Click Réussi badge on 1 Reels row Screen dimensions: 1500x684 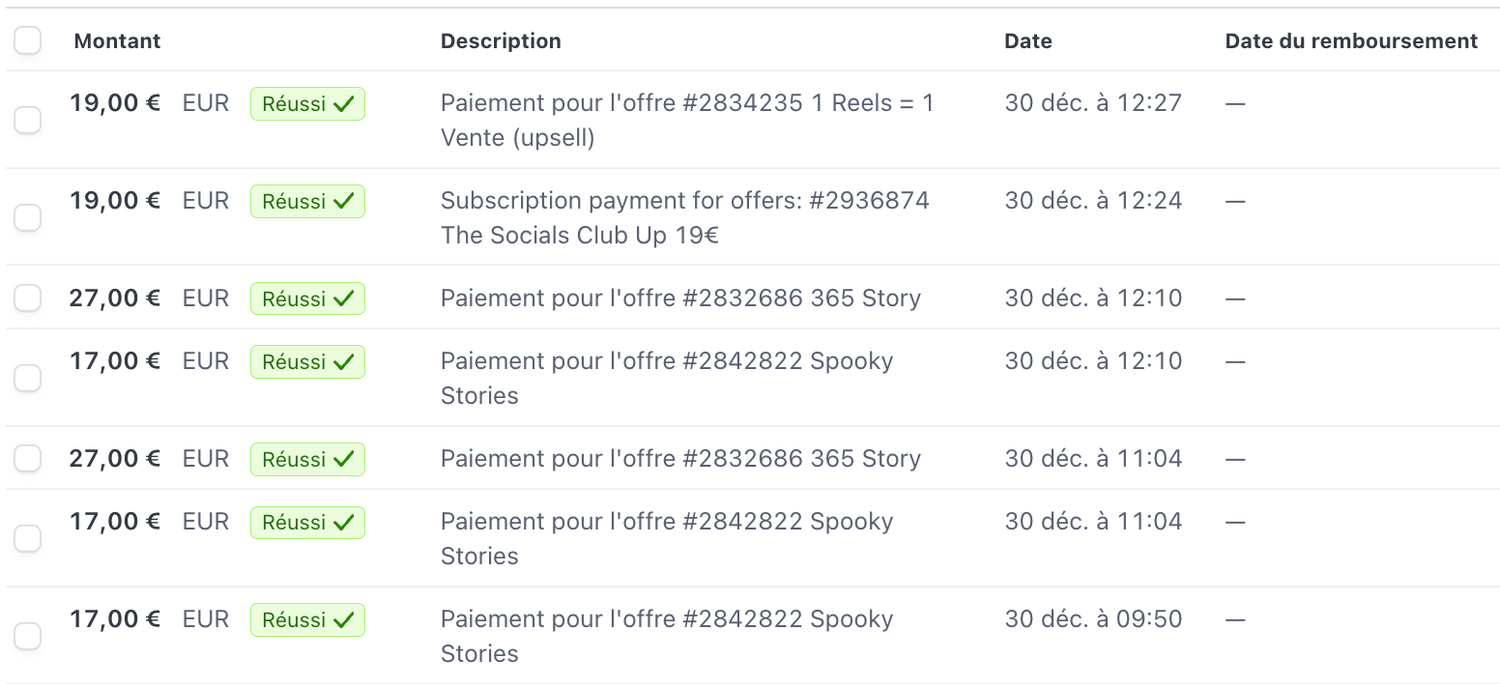tap(307, 104)
